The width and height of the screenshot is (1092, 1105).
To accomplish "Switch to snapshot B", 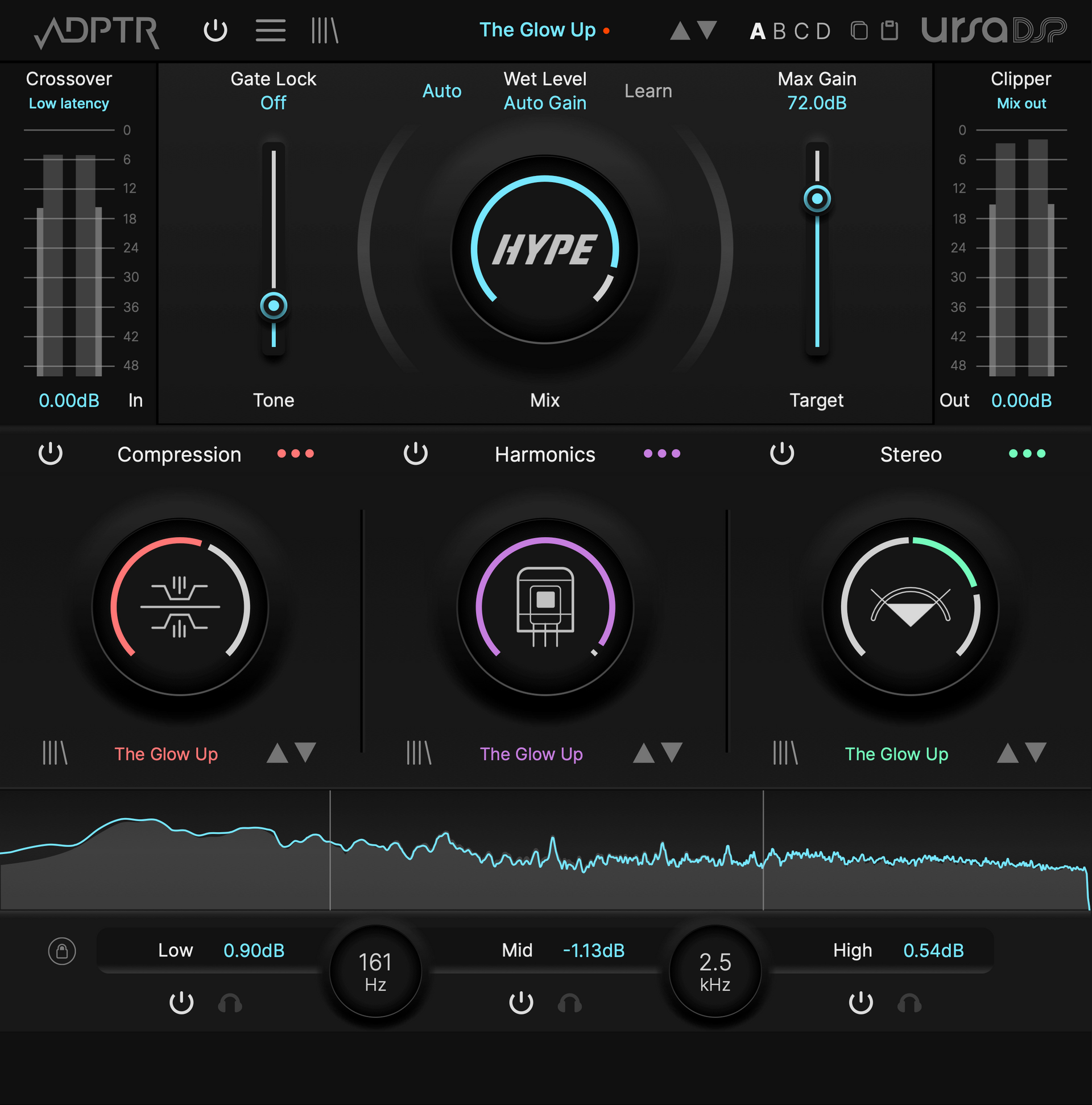I will point(779,31).
